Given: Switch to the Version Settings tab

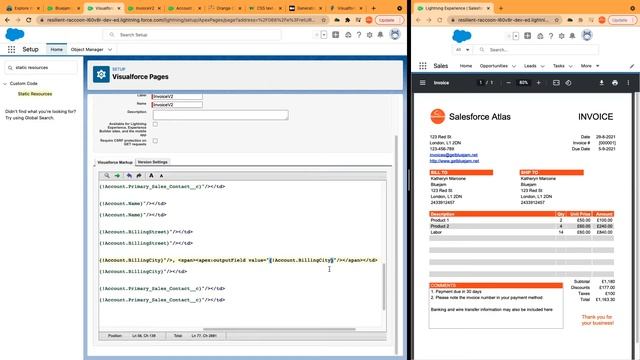Looking at the screenshot, I should tap(152, 162).
